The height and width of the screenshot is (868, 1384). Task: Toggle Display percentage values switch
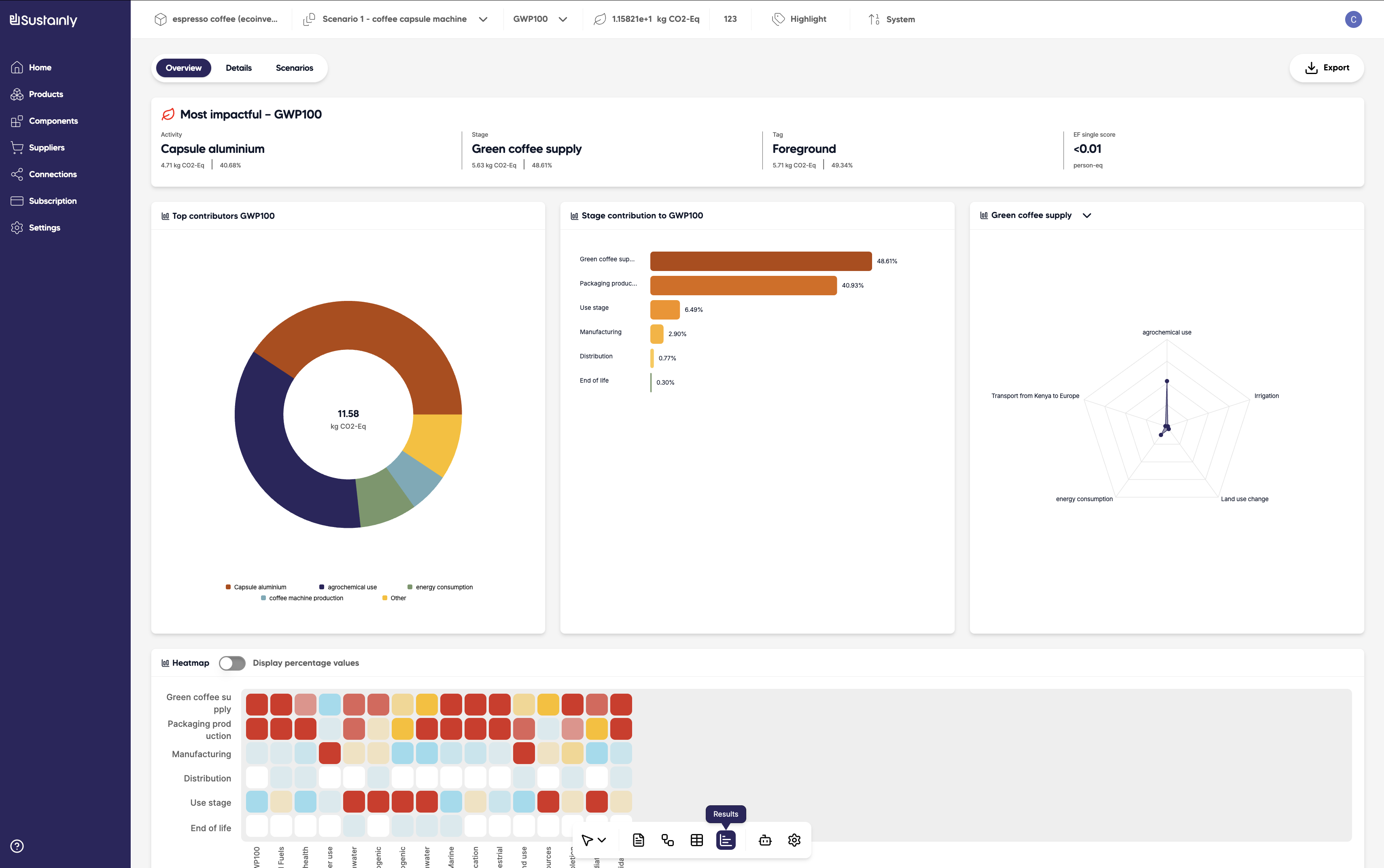(232, 663)
